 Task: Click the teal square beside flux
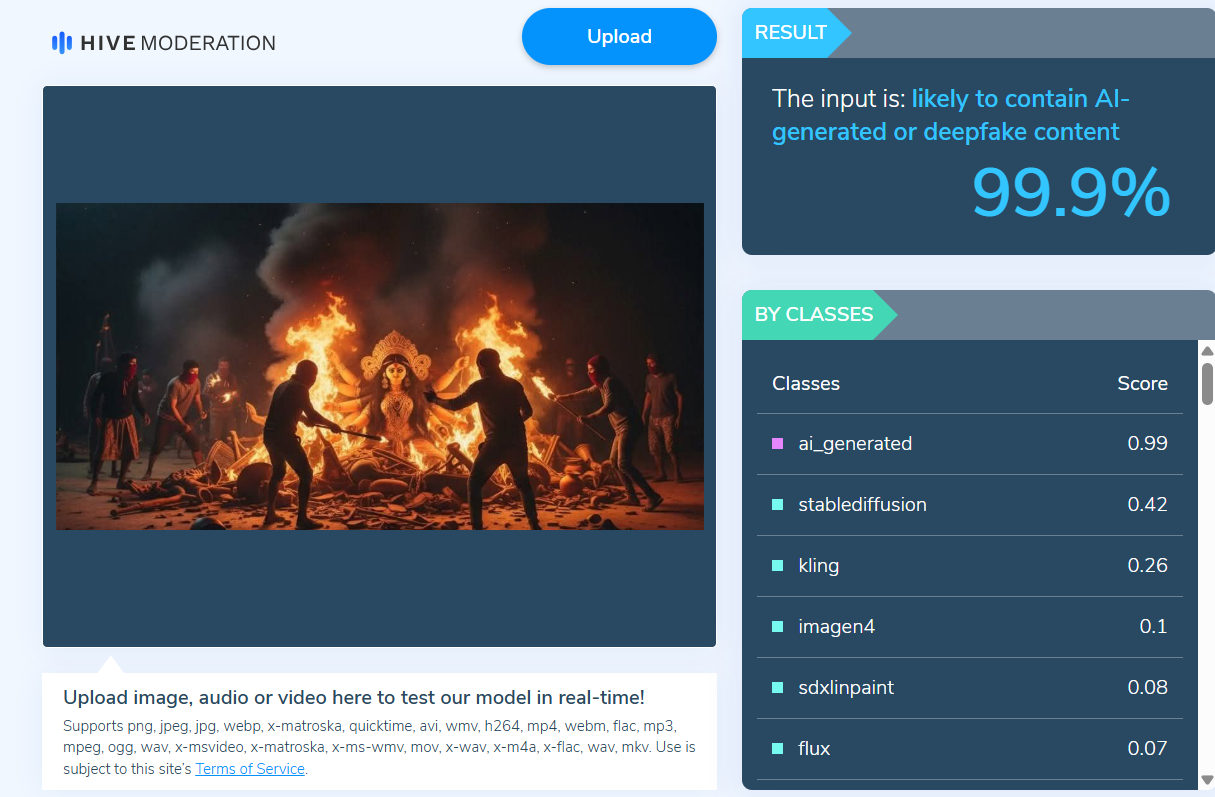[x=778, y=749]
